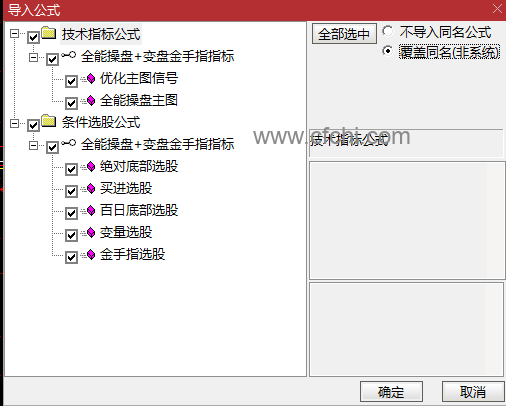
Task: Collapse the 条件选股公式 tree node
Action: (x=14, y=124)
